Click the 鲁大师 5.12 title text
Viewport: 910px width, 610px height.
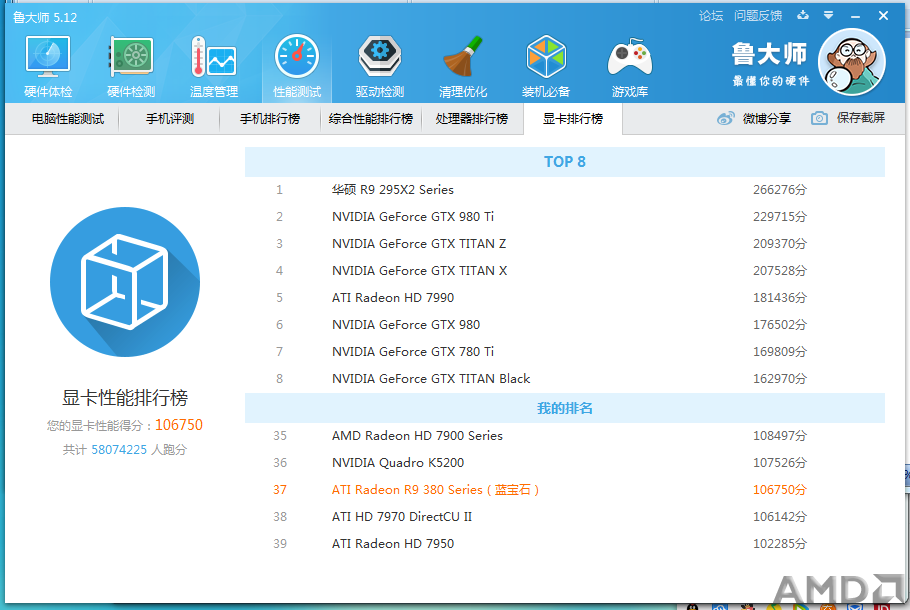(45, 17)
